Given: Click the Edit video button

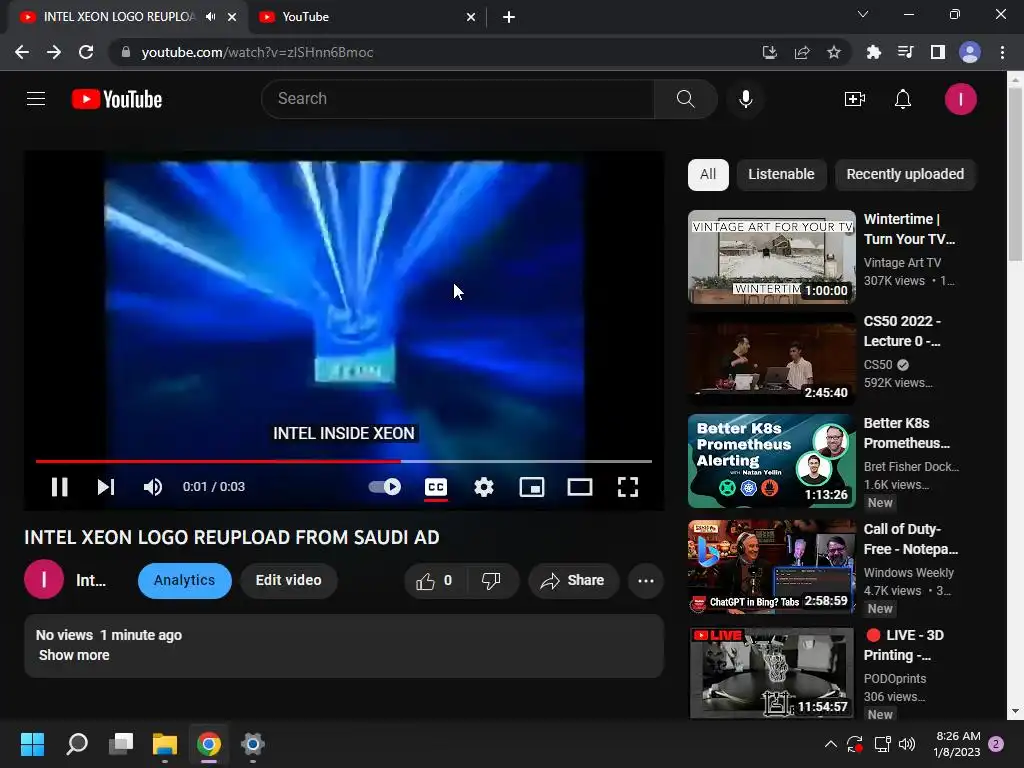Looking at the screenshot, I should tap(288, 580).
